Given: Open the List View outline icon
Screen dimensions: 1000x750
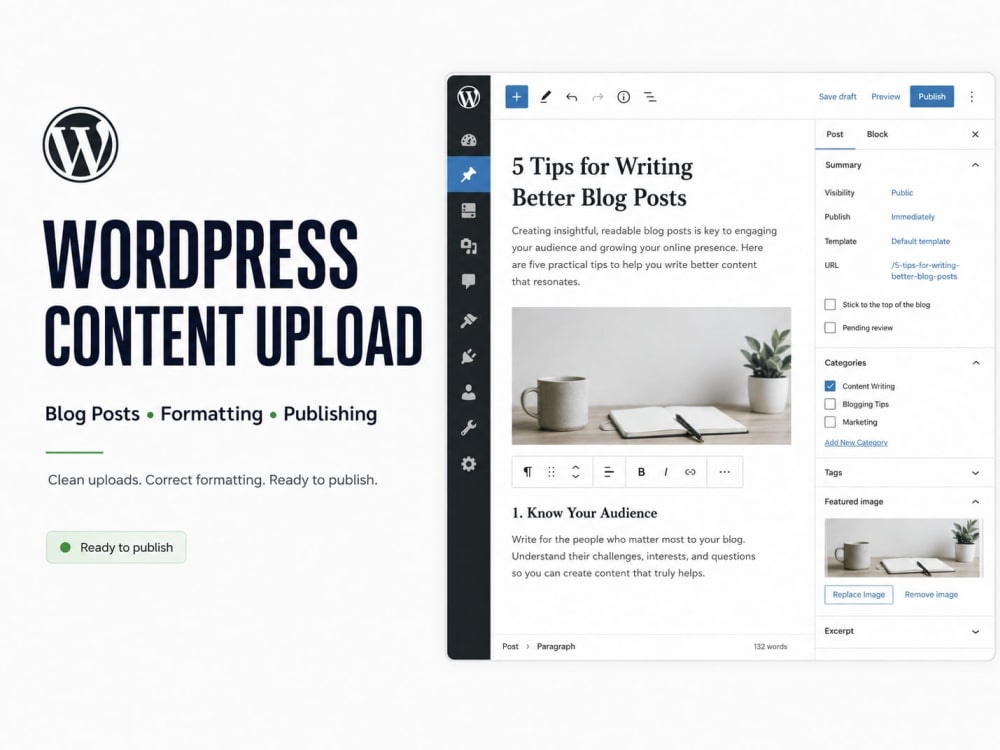Looking at the screenshot, I should [650, 97].
